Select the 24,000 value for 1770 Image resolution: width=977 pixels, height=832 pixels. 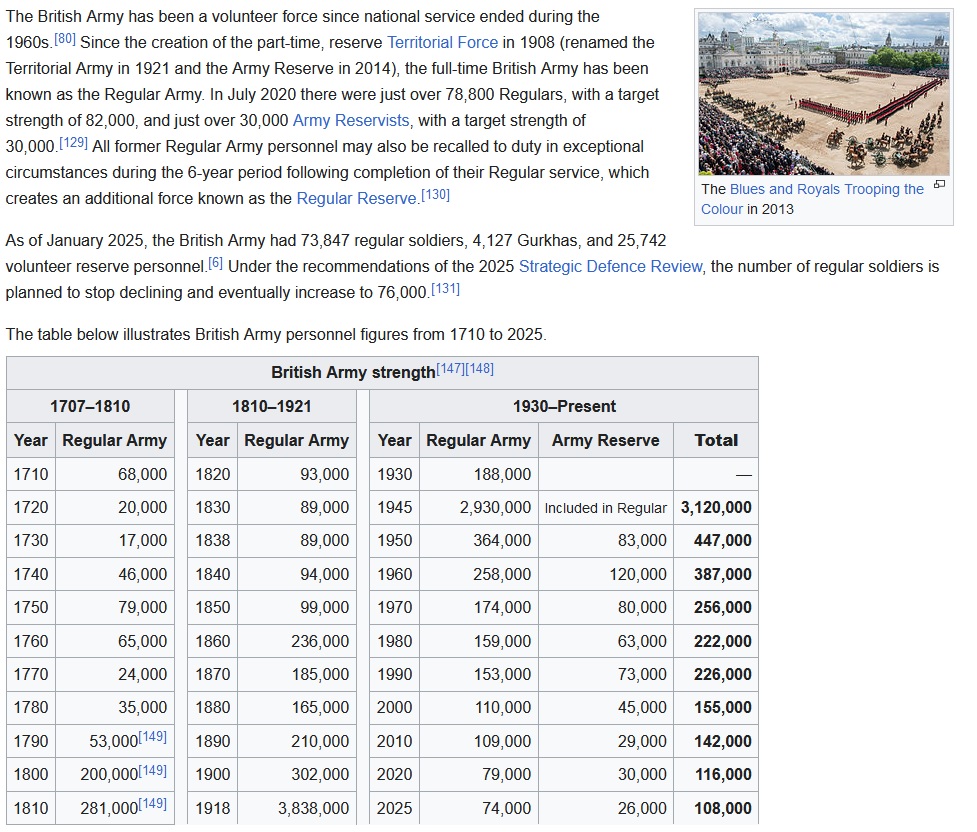point(143,674)
